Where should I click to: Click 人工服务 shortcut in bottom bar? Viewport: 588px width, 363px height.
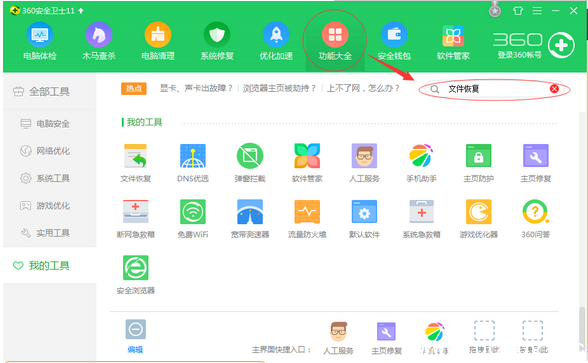(x=338, y=338)
